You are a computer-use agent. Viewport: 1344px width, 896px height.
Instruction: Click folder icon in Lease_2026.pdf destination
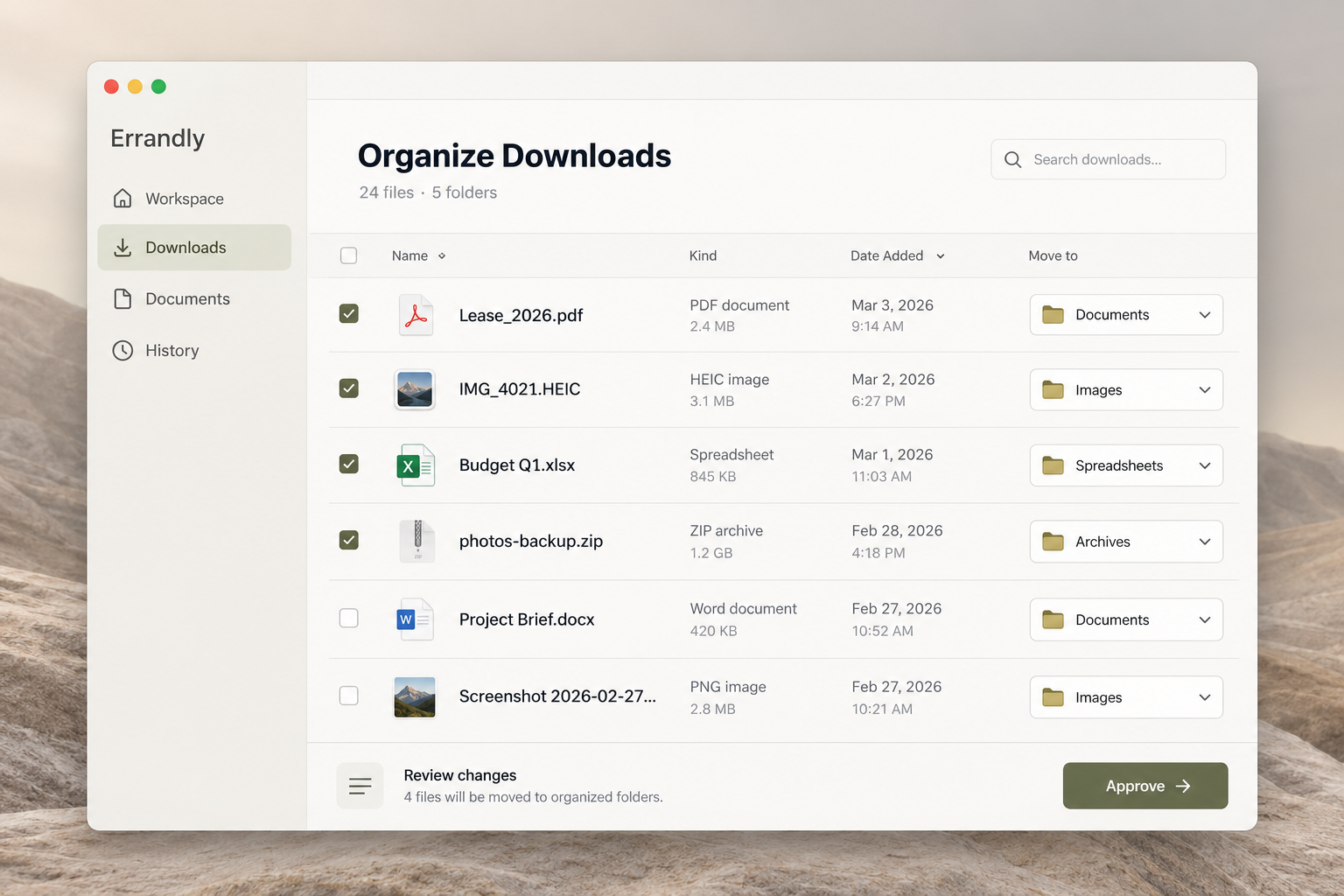coord(1053,315)
